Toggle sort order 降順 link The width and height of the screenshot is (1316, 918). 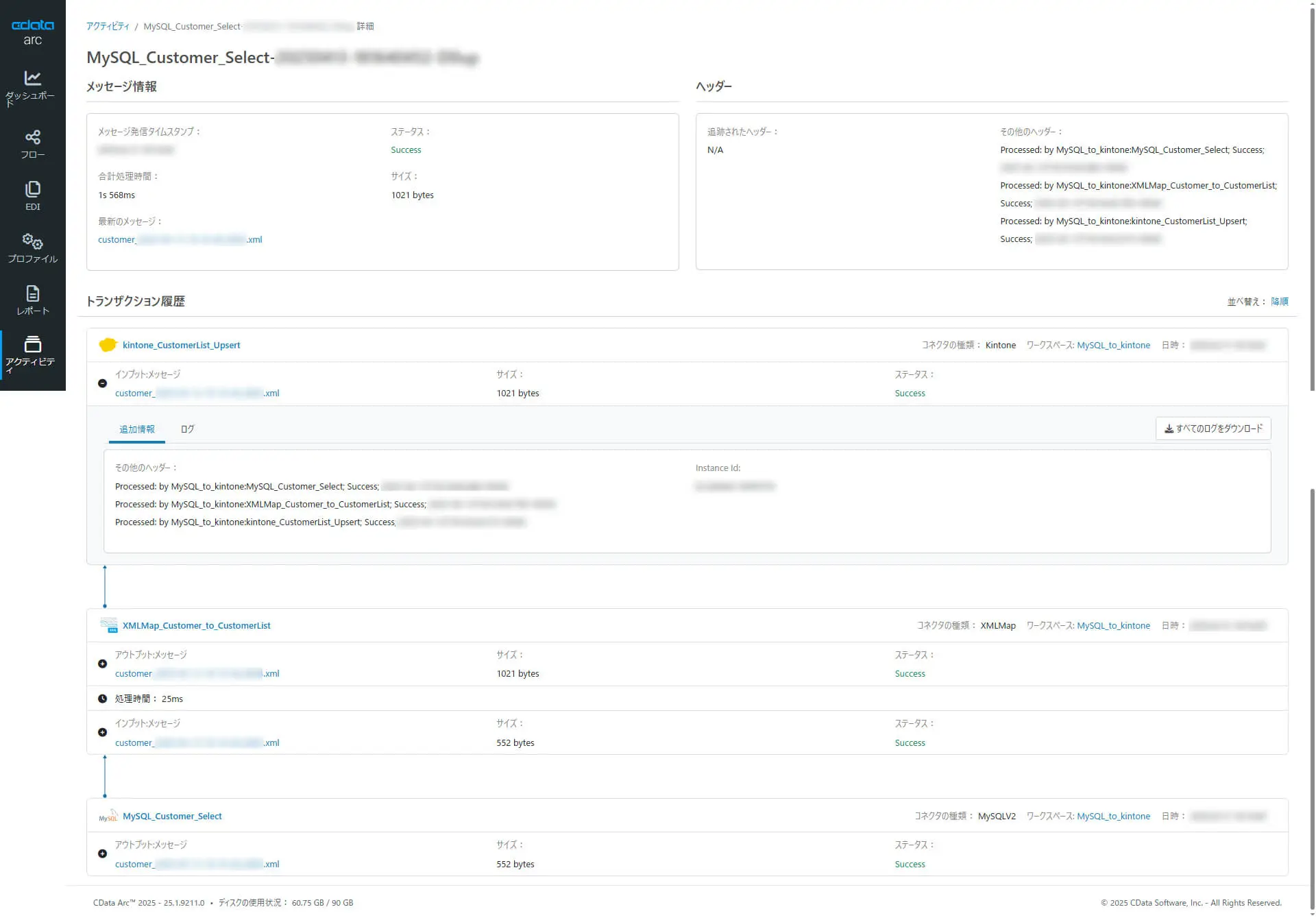click(1279, 302)
